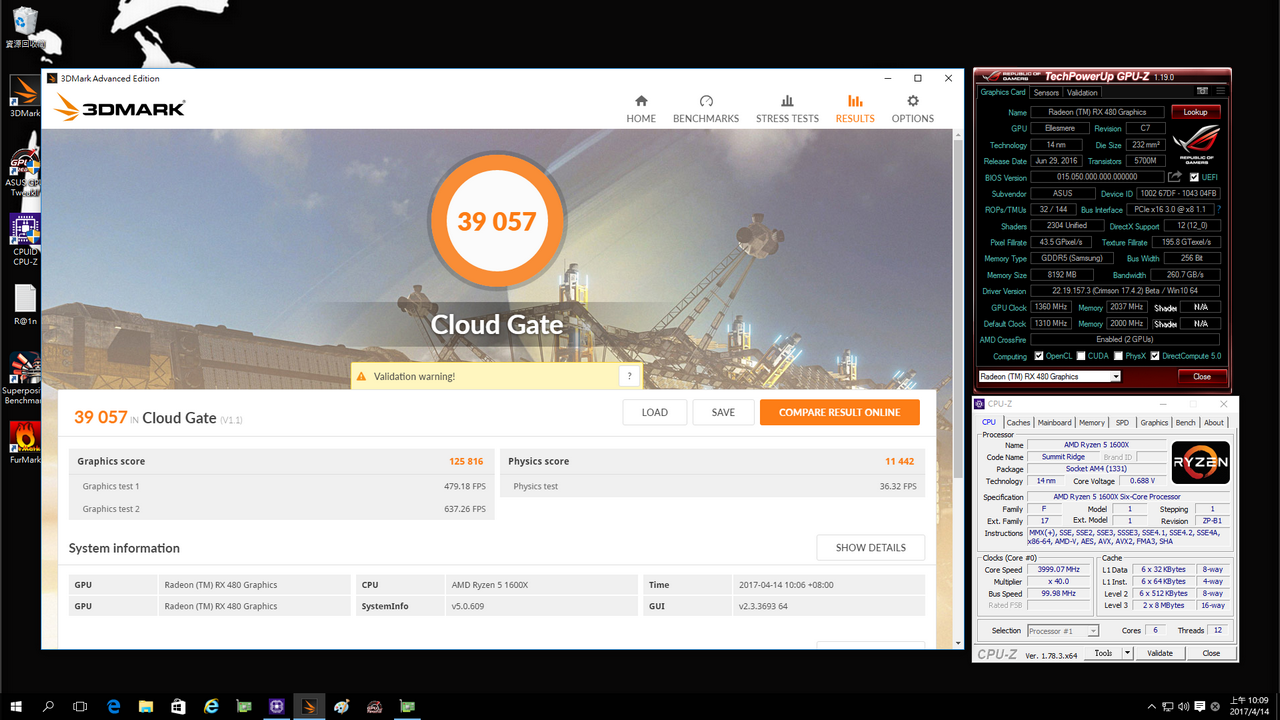Switch to CPU-Z About tab
Viewport: 1280px width, 720px height.
tap(1214, 422)
